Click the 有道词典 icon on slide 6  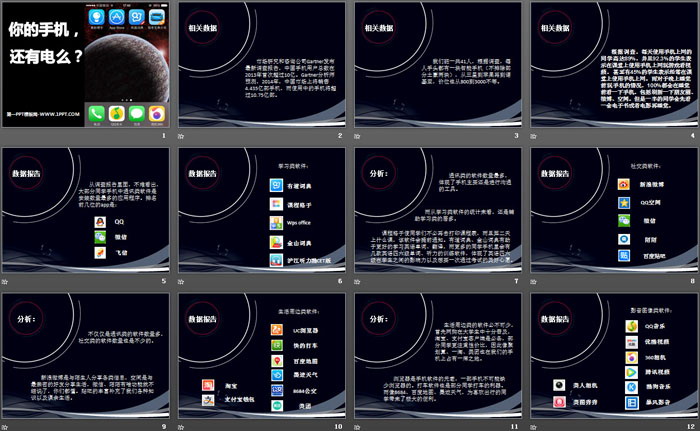(275, 186)
